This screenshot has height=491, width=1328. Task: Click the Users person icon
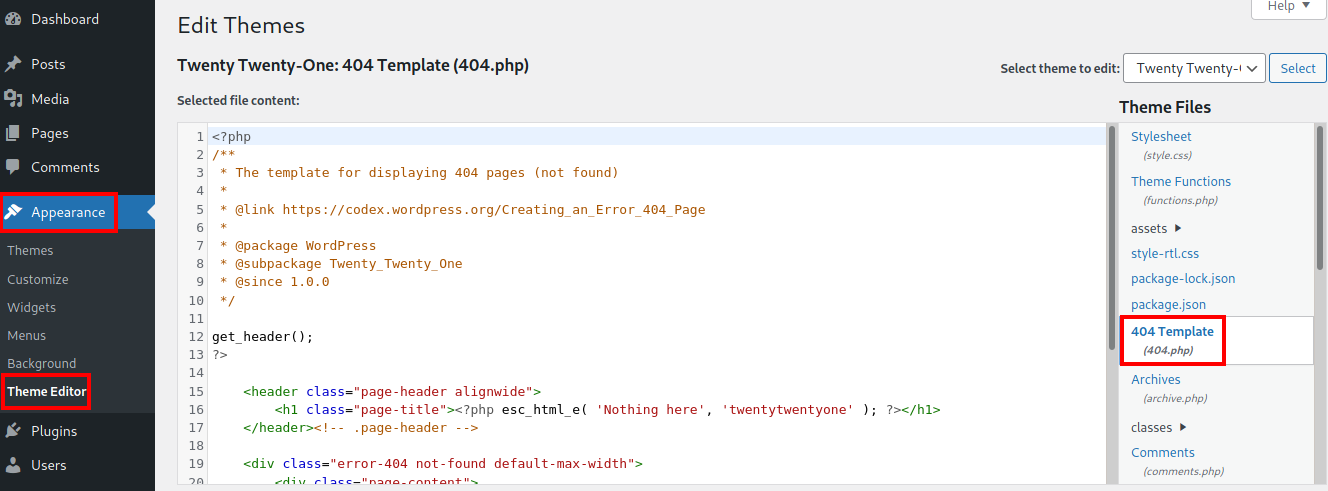[x=13, y=465]
